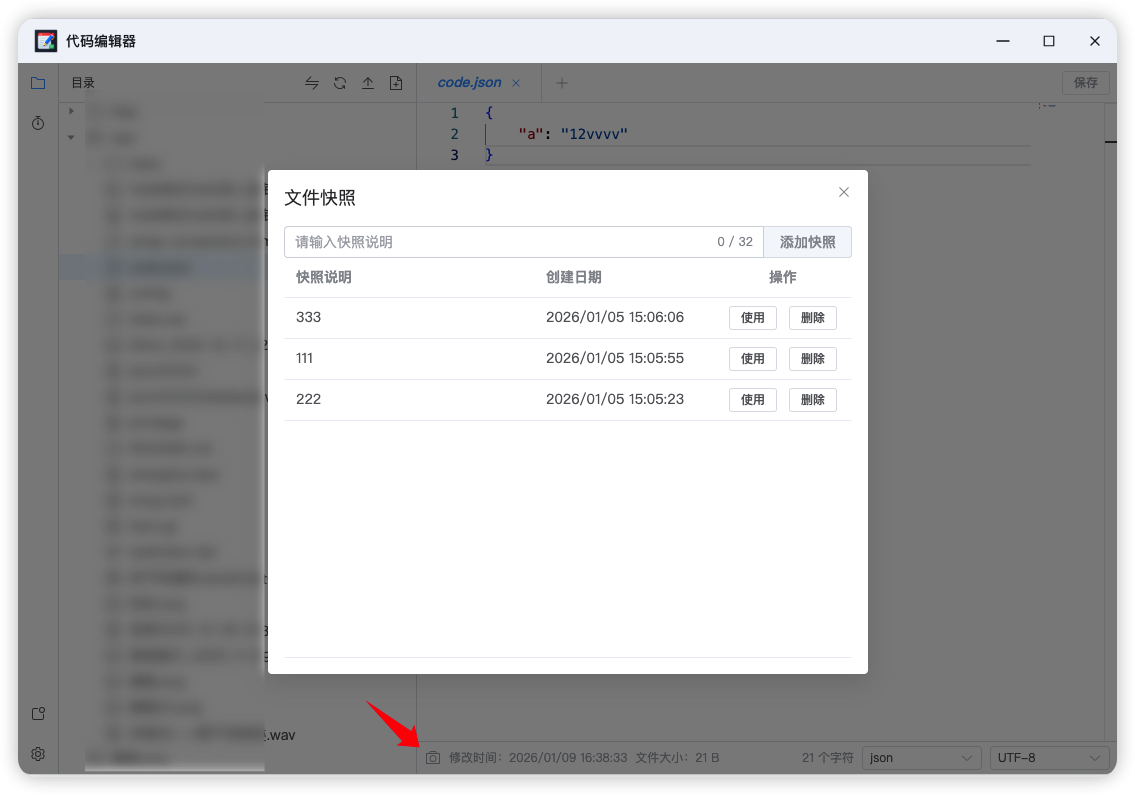This screenshot has height=795, width=1135.
Task: Click the 快照说明 column header
Action: pos(324,277)
